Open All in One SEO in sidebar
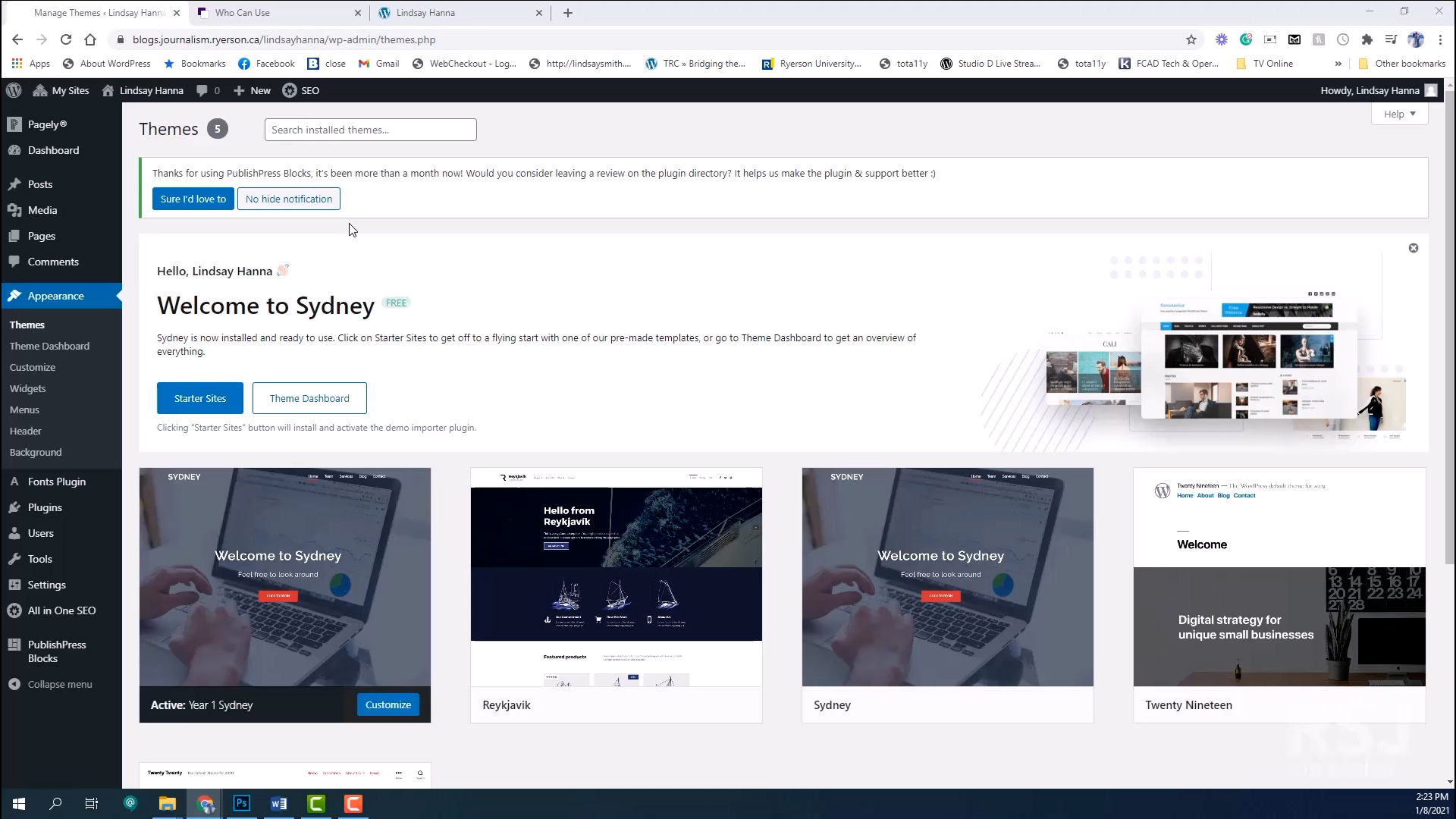The image size is (1456, 819). [61, 610]
